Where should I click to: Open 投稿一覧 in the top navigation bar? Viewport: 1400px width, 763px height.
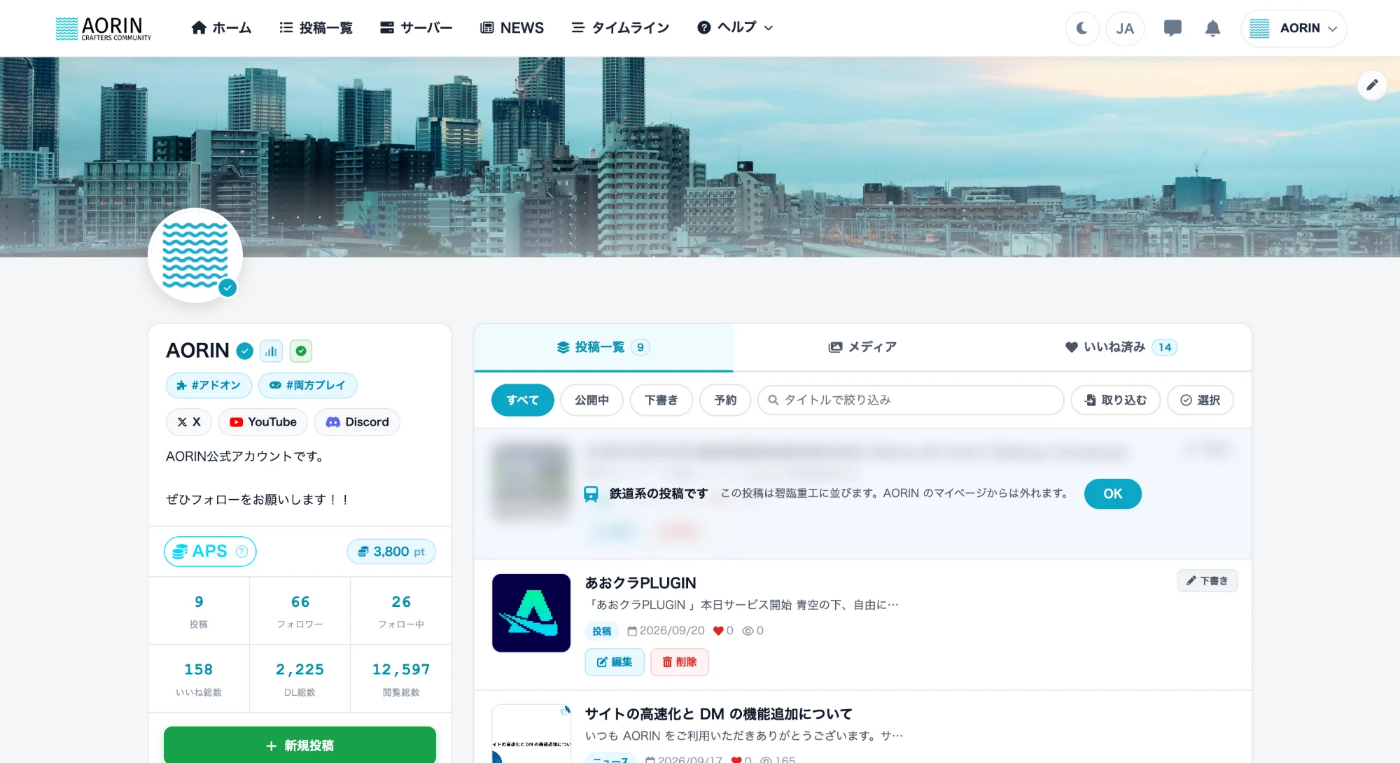point(316,28)
